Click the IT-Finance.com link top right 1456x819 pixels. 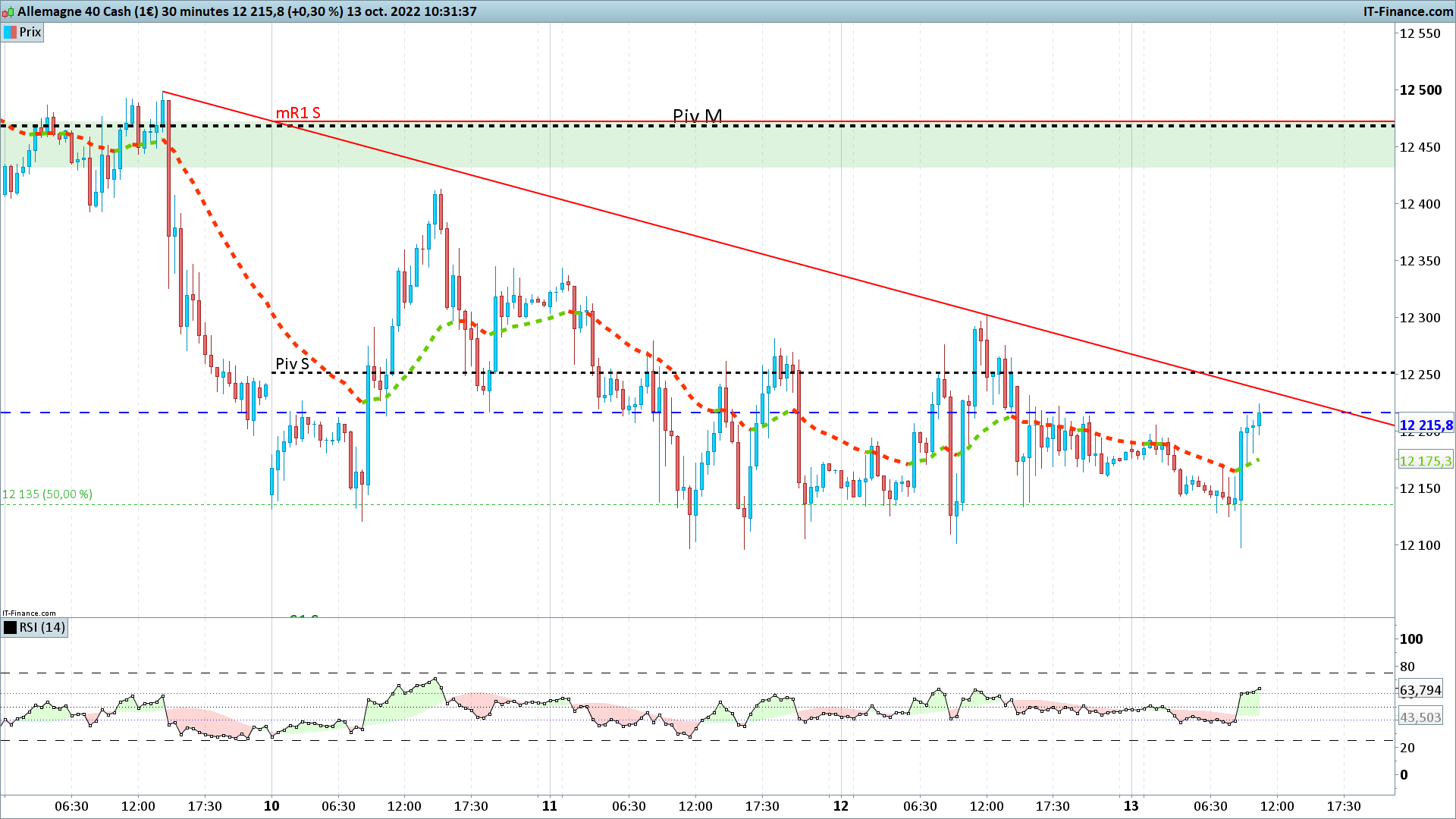(x=1408, y=11)
